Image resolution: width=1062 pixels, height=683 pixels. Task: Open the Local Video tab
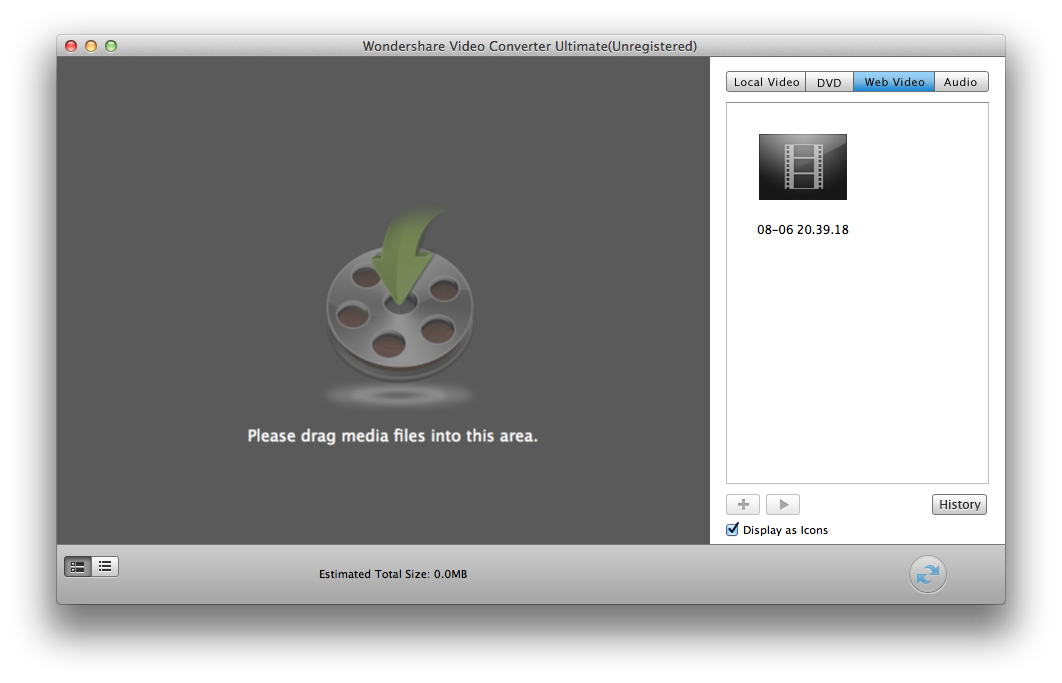pos(766,82)
